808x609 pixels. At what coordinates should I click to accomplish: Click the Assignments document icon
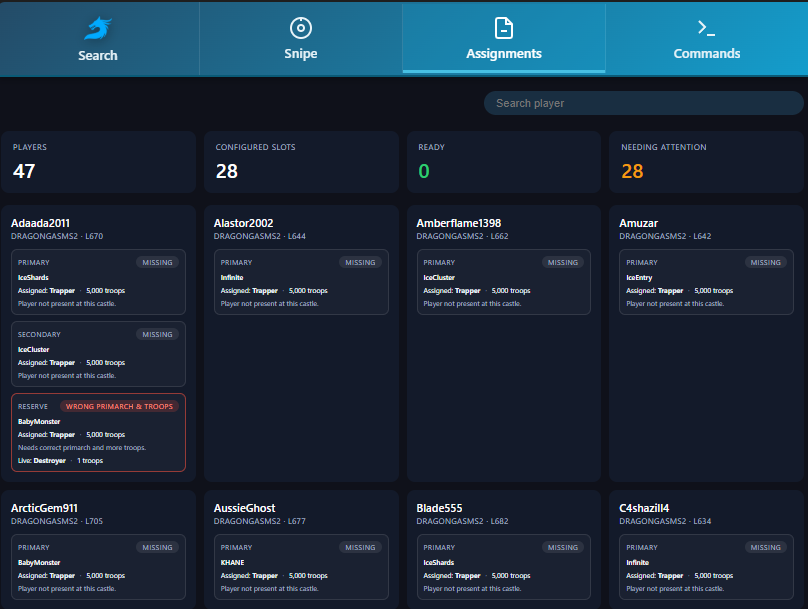pos(503,26)
